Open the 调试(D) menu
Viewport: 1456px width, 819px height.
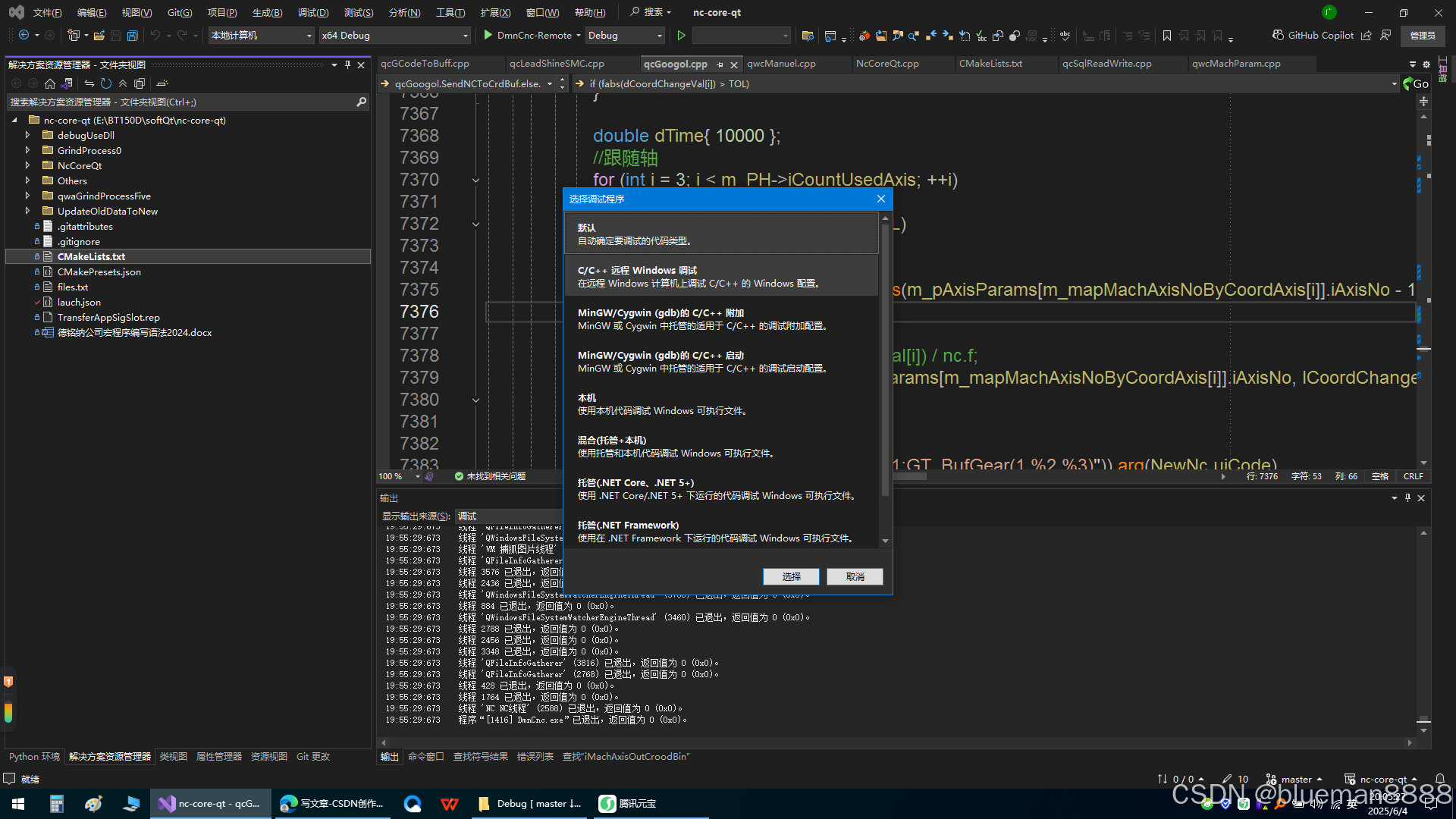point(312,12)
